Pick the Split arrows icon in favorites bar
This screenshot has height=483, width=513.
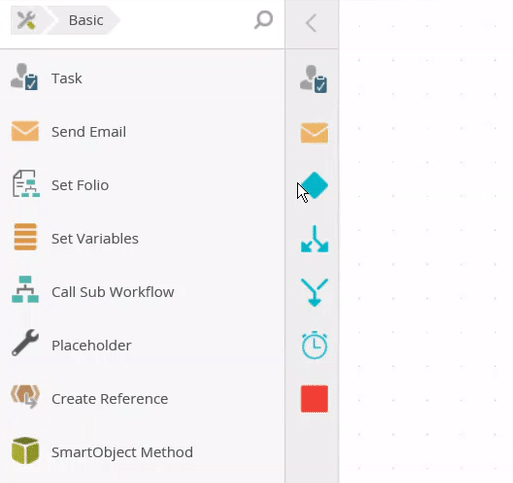click(315, 239)
